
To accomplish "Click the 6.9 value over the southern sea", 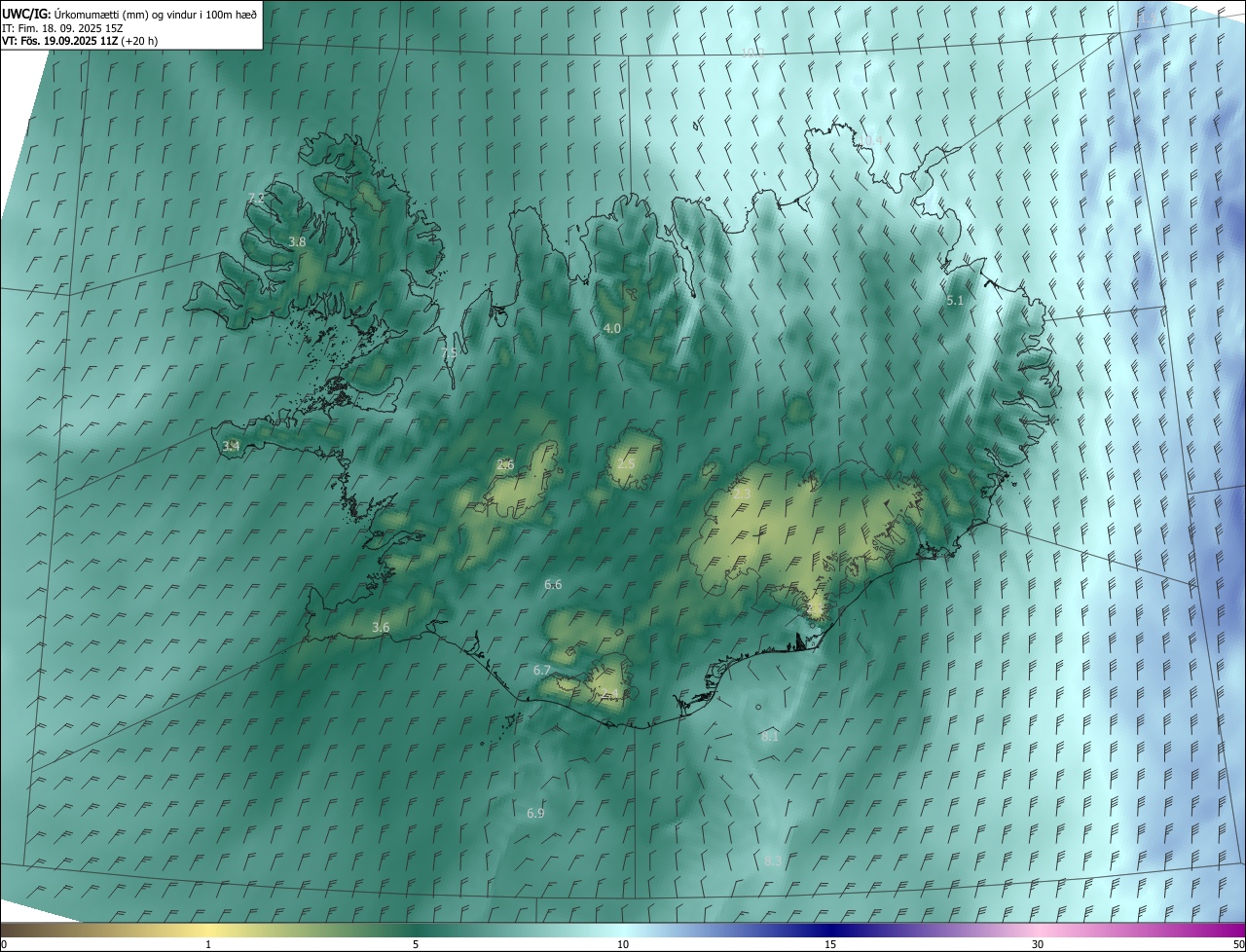I will pos(535,813).
